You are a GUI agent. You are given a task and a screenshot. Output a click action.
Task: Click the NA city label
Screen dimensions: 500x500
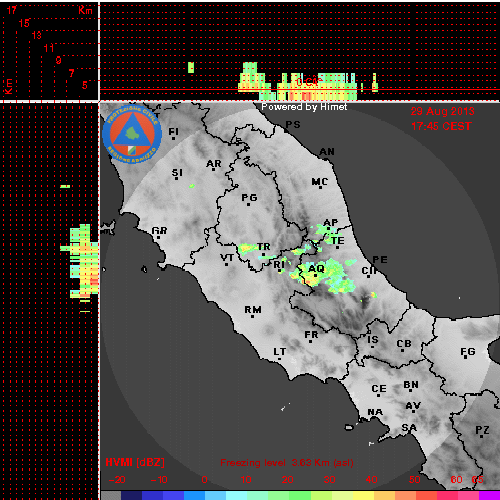coord(375,412)
